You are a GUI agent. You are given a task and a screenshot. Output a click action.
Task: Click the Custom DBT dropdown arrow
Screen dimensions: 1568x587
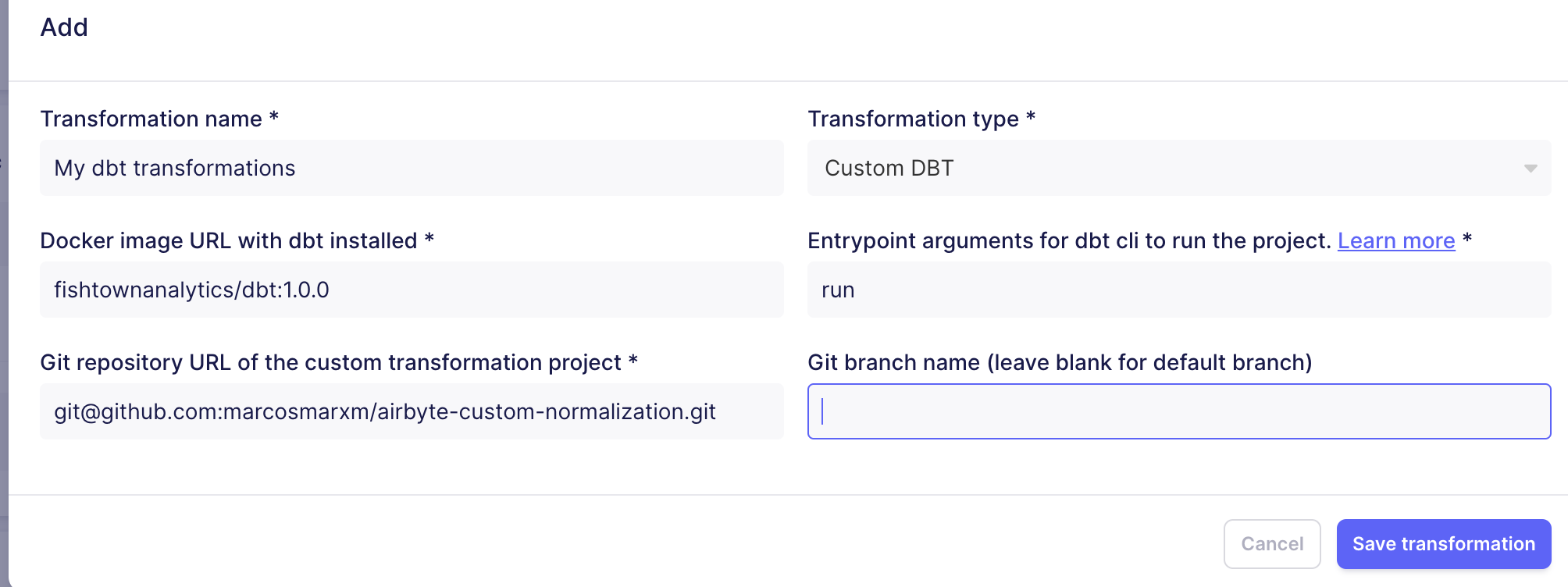point(1529,168)
